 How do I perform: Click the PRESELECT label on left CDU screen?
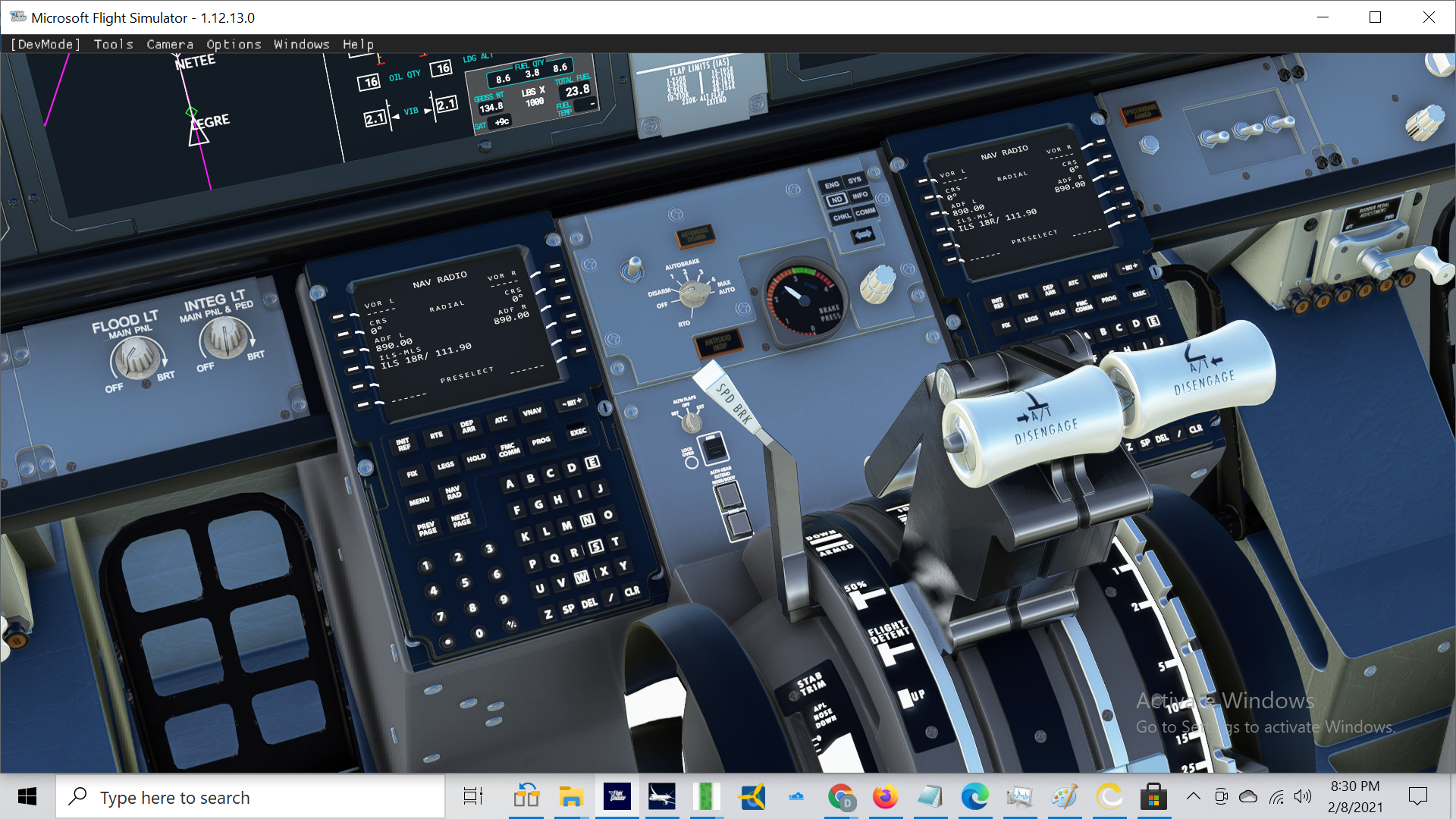(x=467, y=375)
